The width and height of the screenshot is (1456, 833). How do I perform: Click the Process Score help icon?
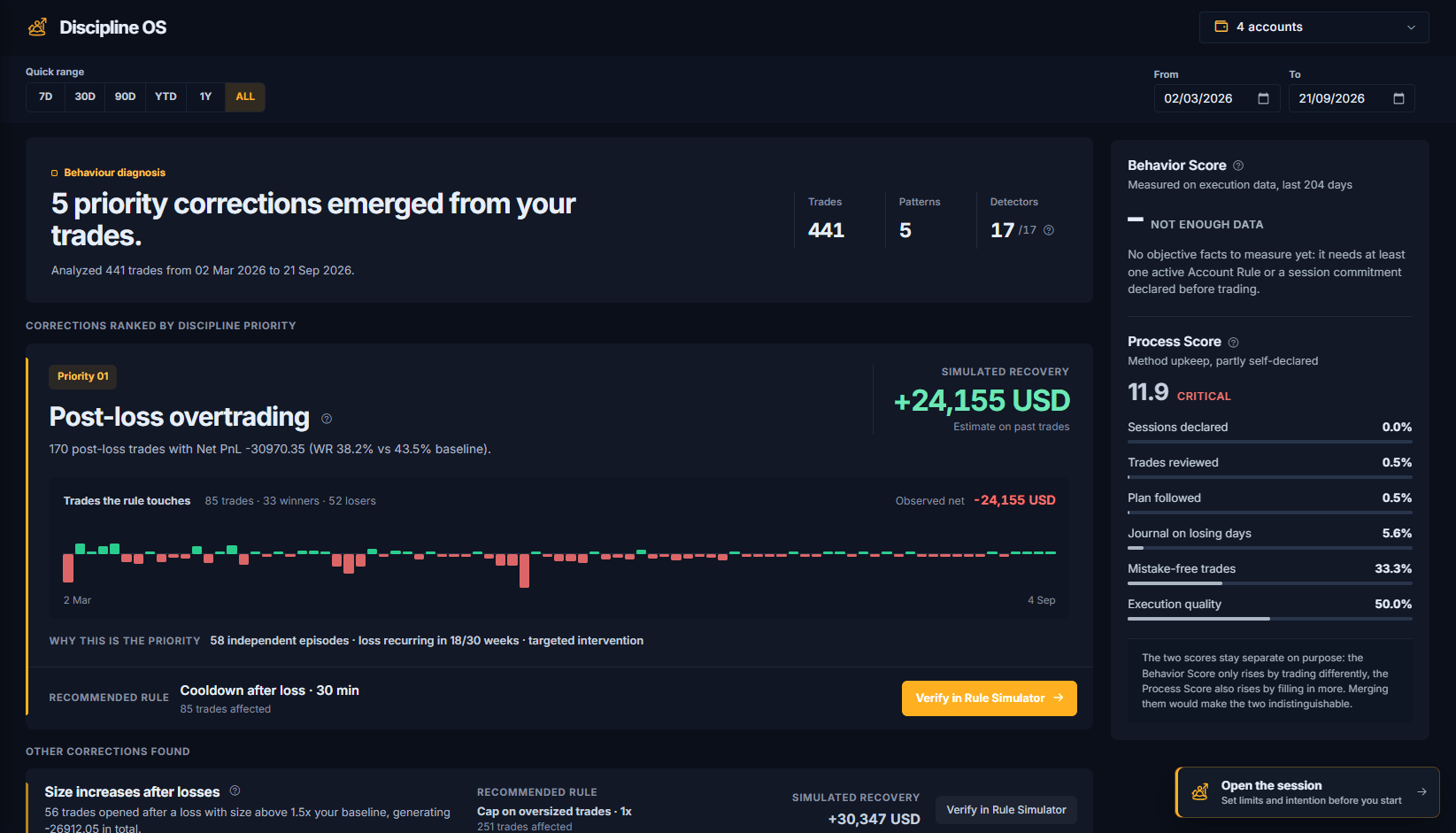point(1233,343)
